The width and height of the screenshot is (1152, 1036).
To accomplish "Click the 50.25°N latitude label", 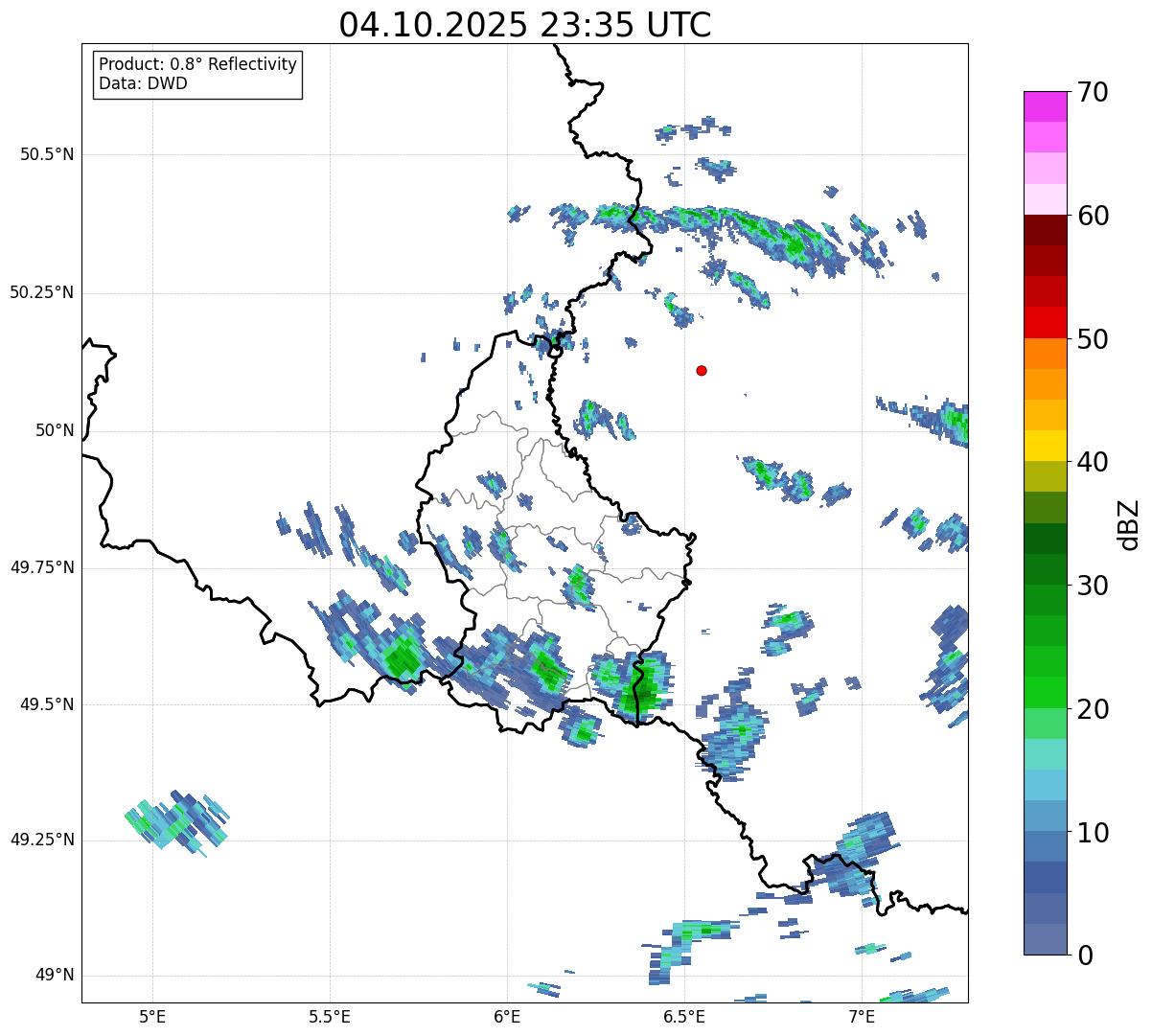I will (x=42, y=292).
